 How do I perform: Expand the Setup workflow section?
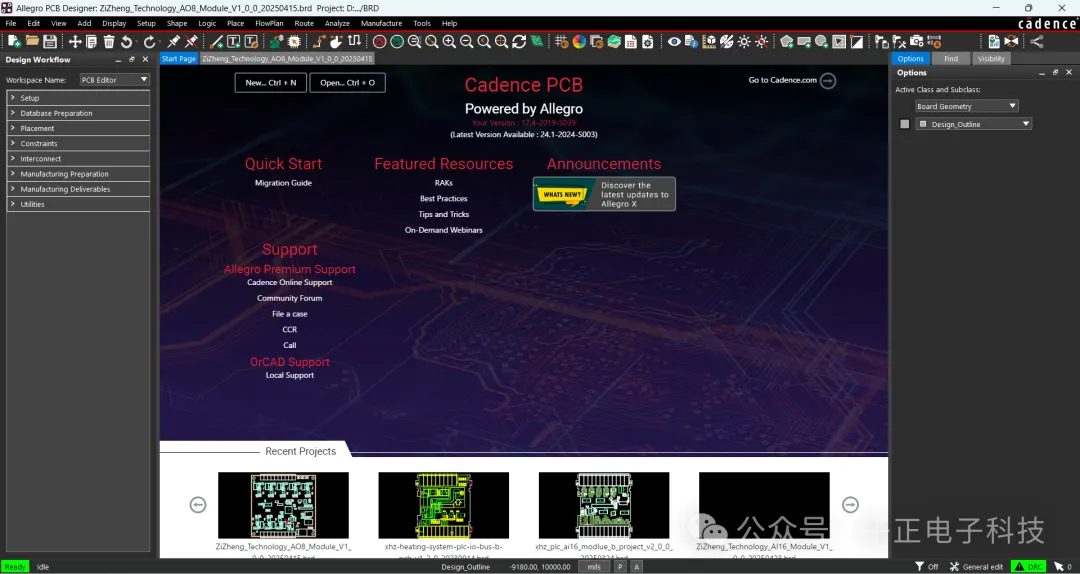78,98
